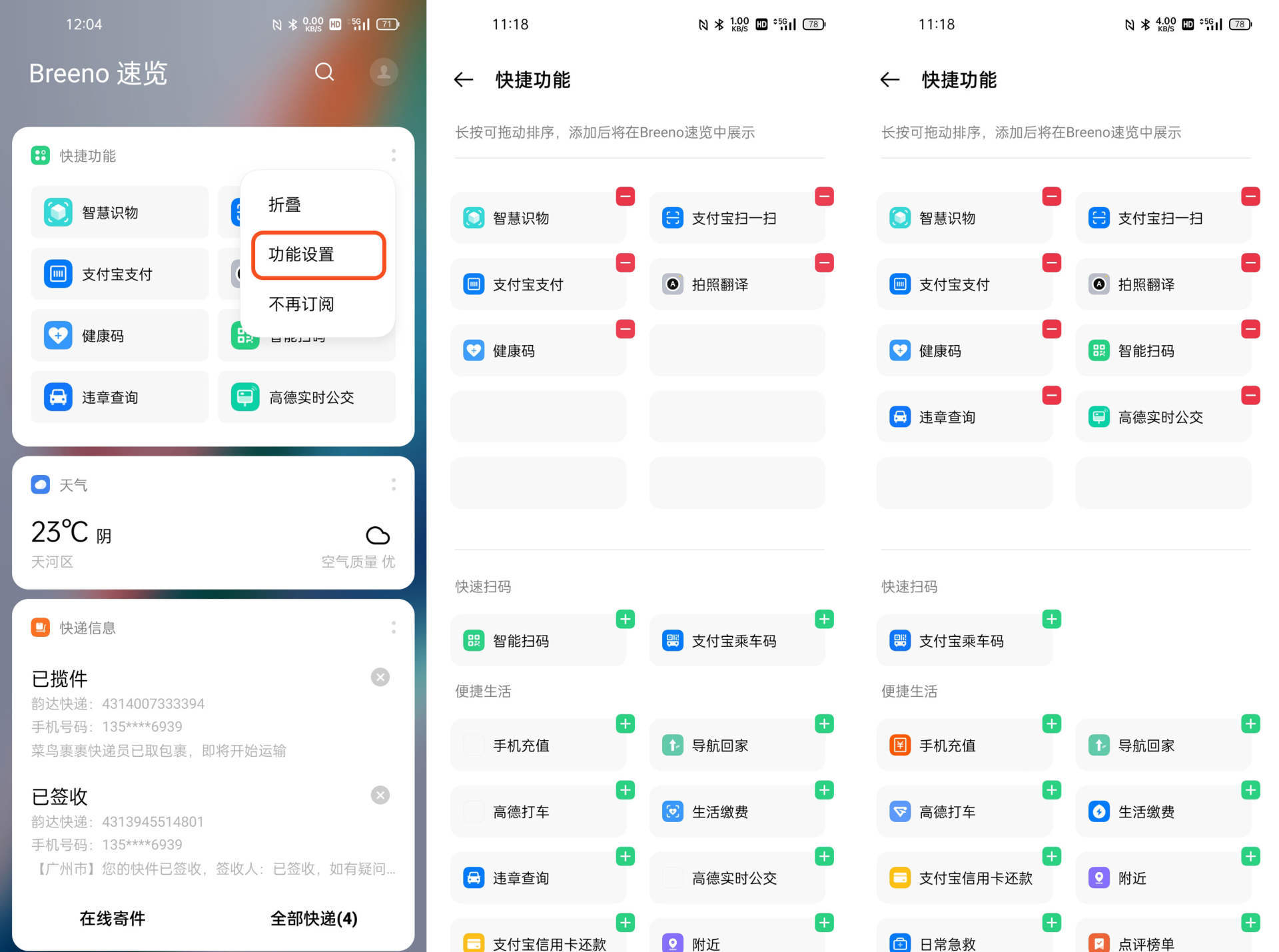Viewport: 1279px width, 952px height.
Task: Add 支付宝乘车码 in middle screen
Action: 824,619
